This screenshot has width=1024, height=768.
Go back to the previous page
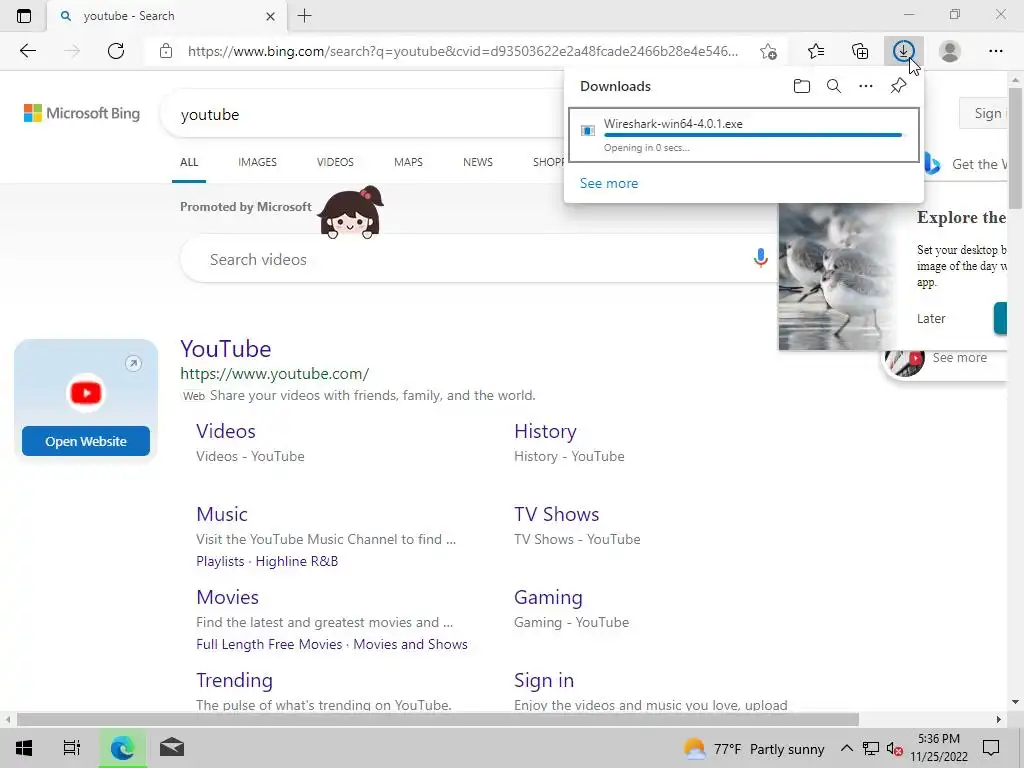pyautogui.click(x=27, y=51)
